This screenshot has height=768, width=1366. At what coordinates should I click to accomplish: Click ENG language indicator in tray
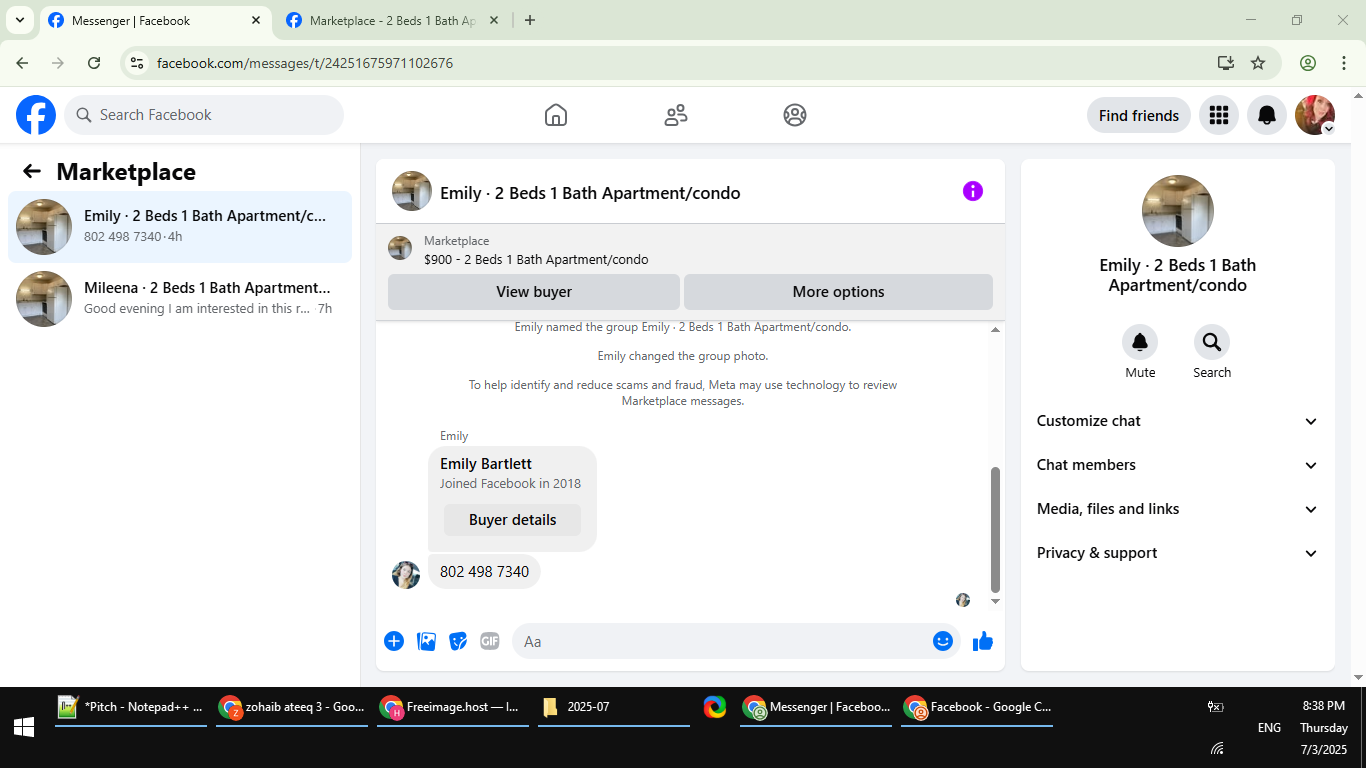click(1269, 727)
